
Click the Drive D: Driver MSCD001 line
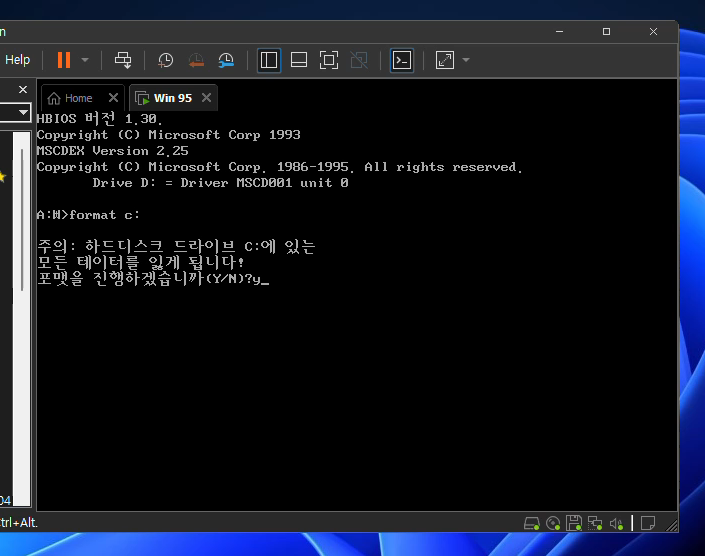(220, 183)
